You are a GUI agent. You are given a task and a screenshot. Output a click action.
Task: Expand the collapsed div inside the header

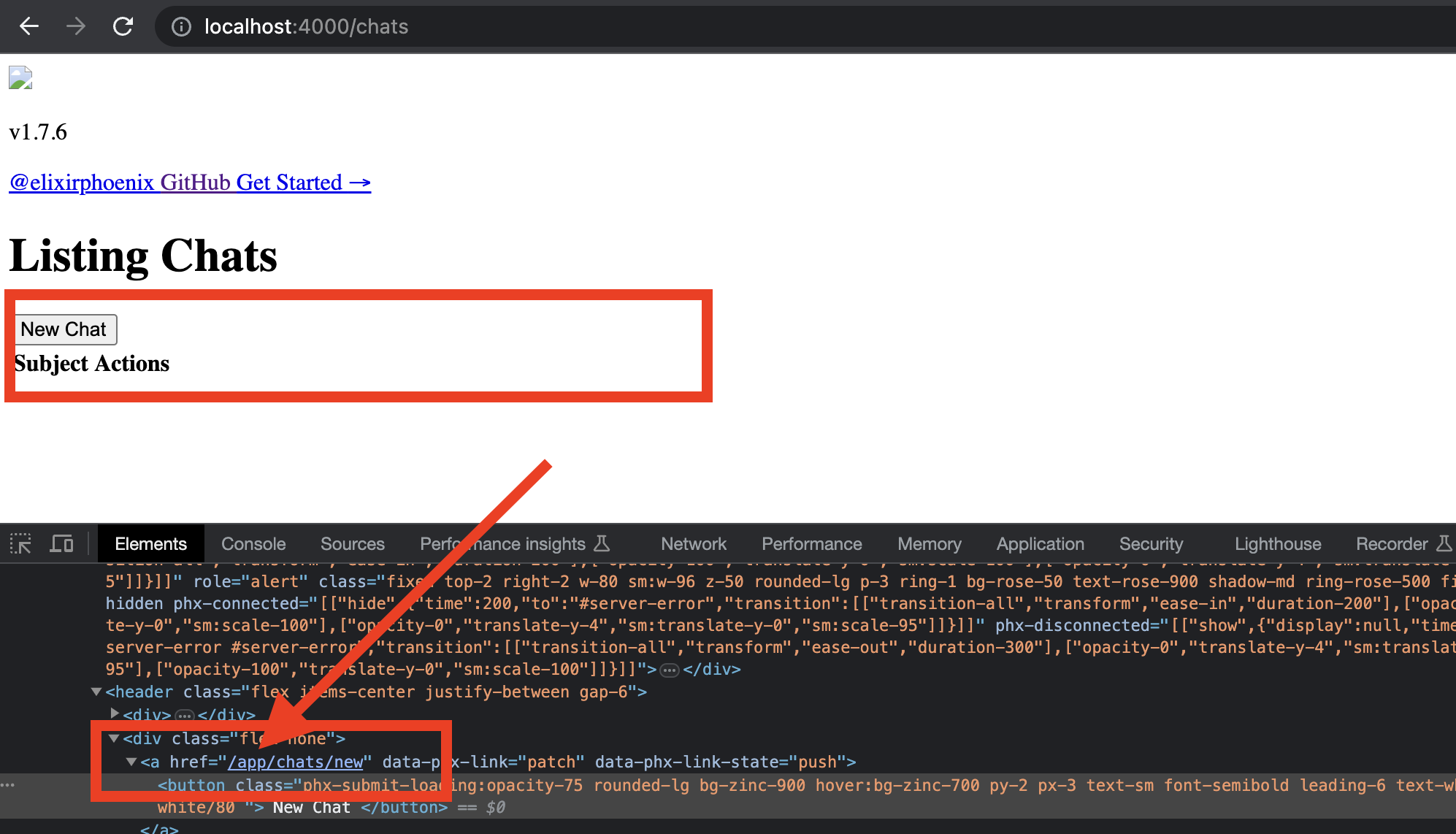pos(115,714)
